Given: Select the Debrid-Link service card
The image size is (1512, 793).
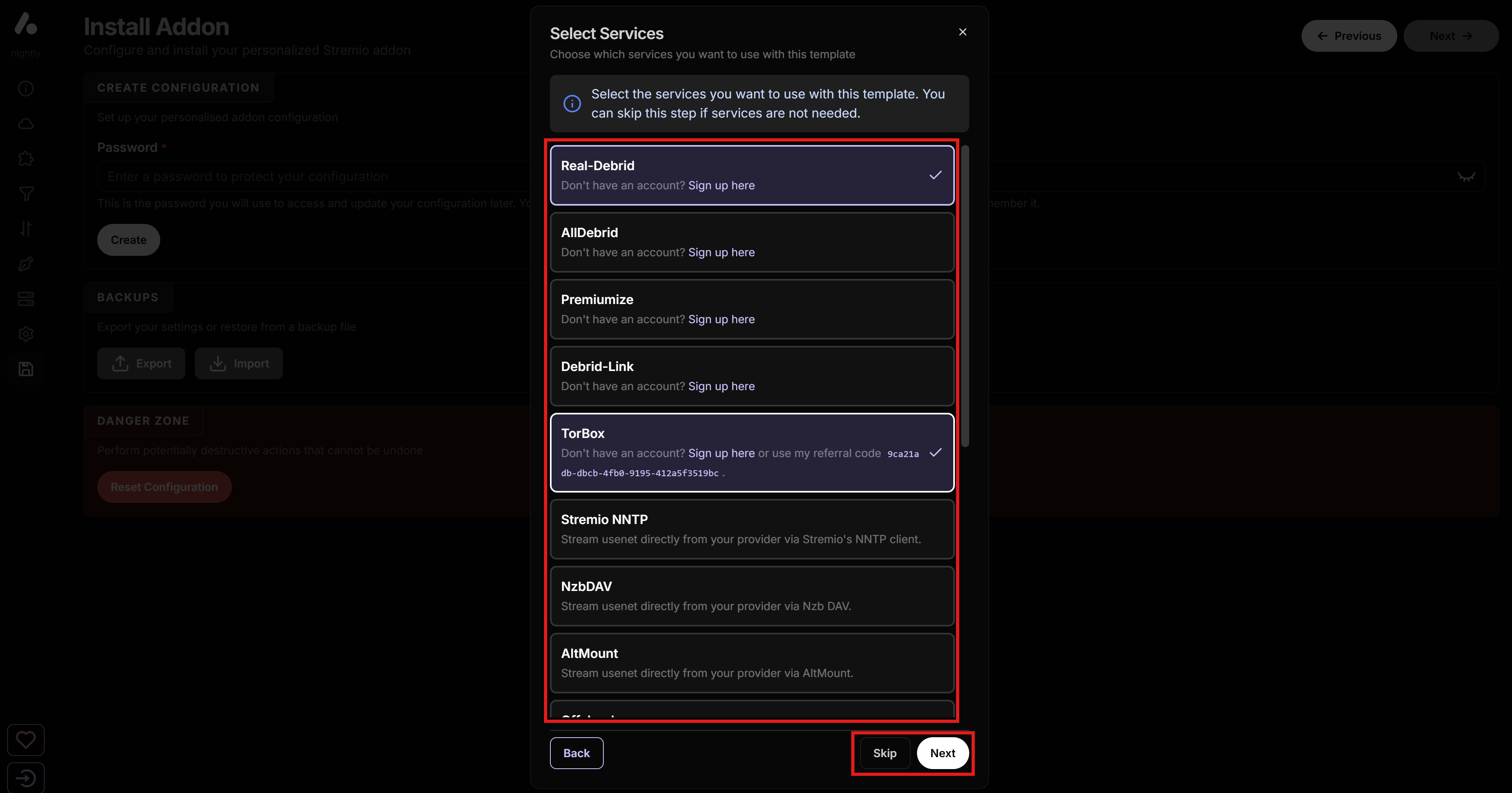Looking at the screenshot, I should click(x=752, y=376).
